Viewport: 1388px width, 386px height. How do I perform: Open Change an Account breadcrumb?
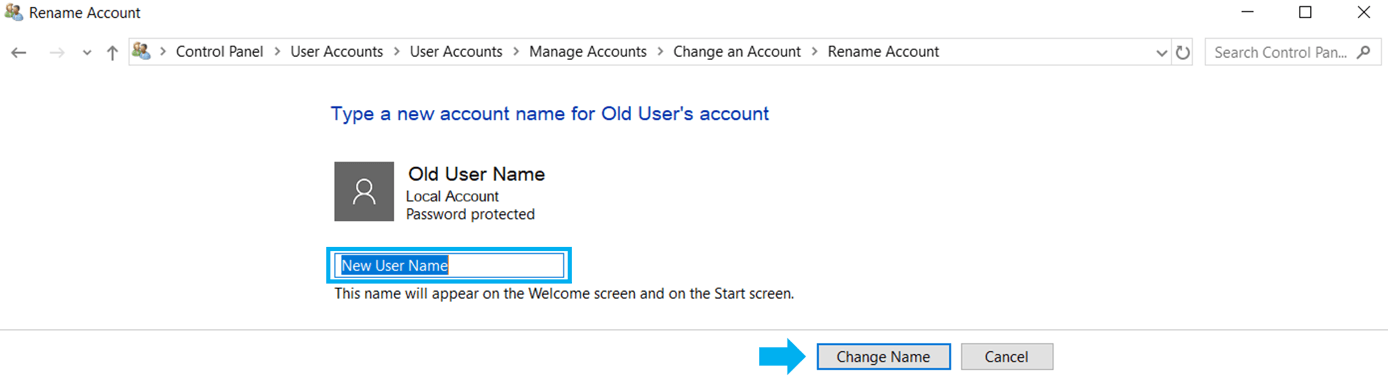[737, 52]
